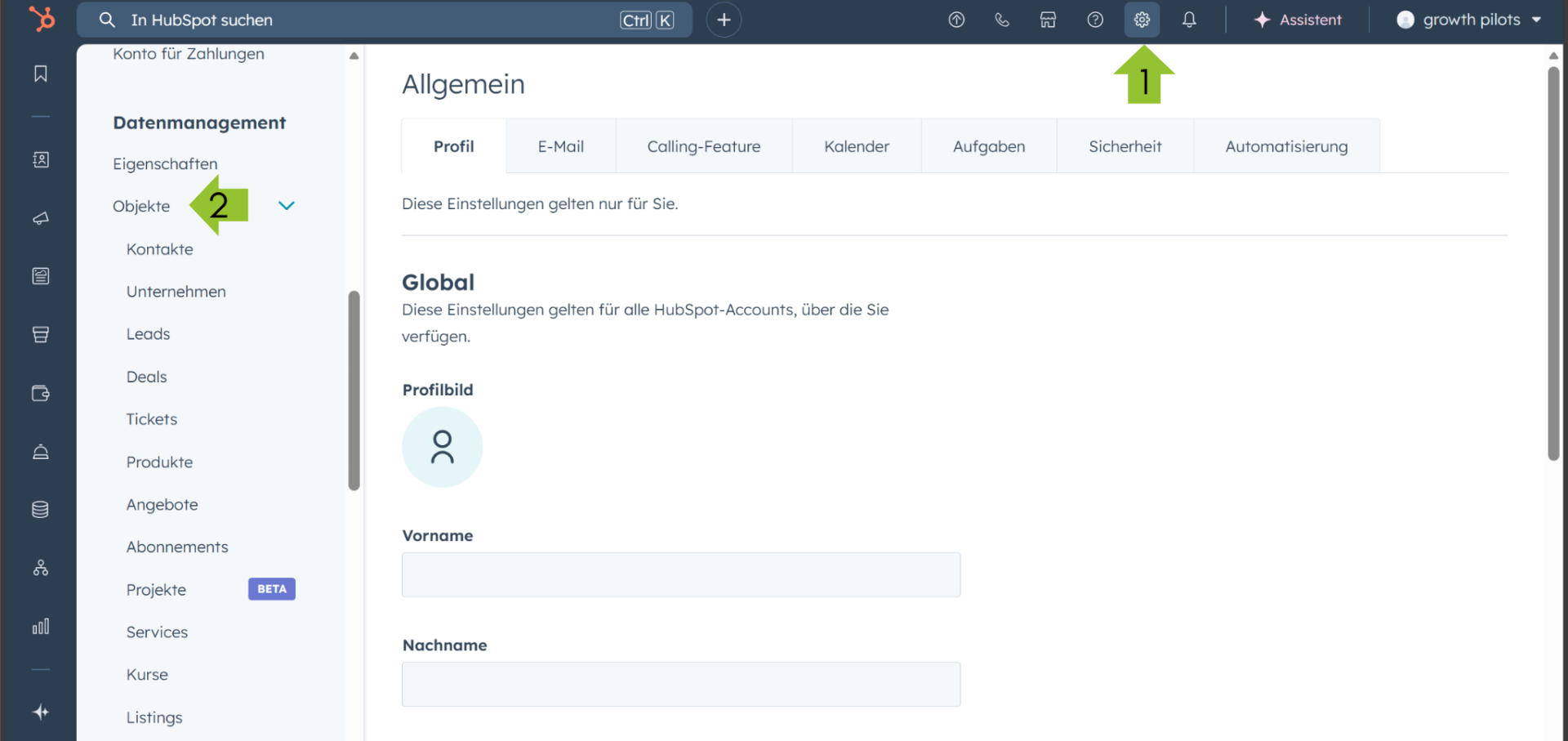Collapse the Objekte section chevron
This screenshot has height=741, width=1568.
(x=286, y=206)
